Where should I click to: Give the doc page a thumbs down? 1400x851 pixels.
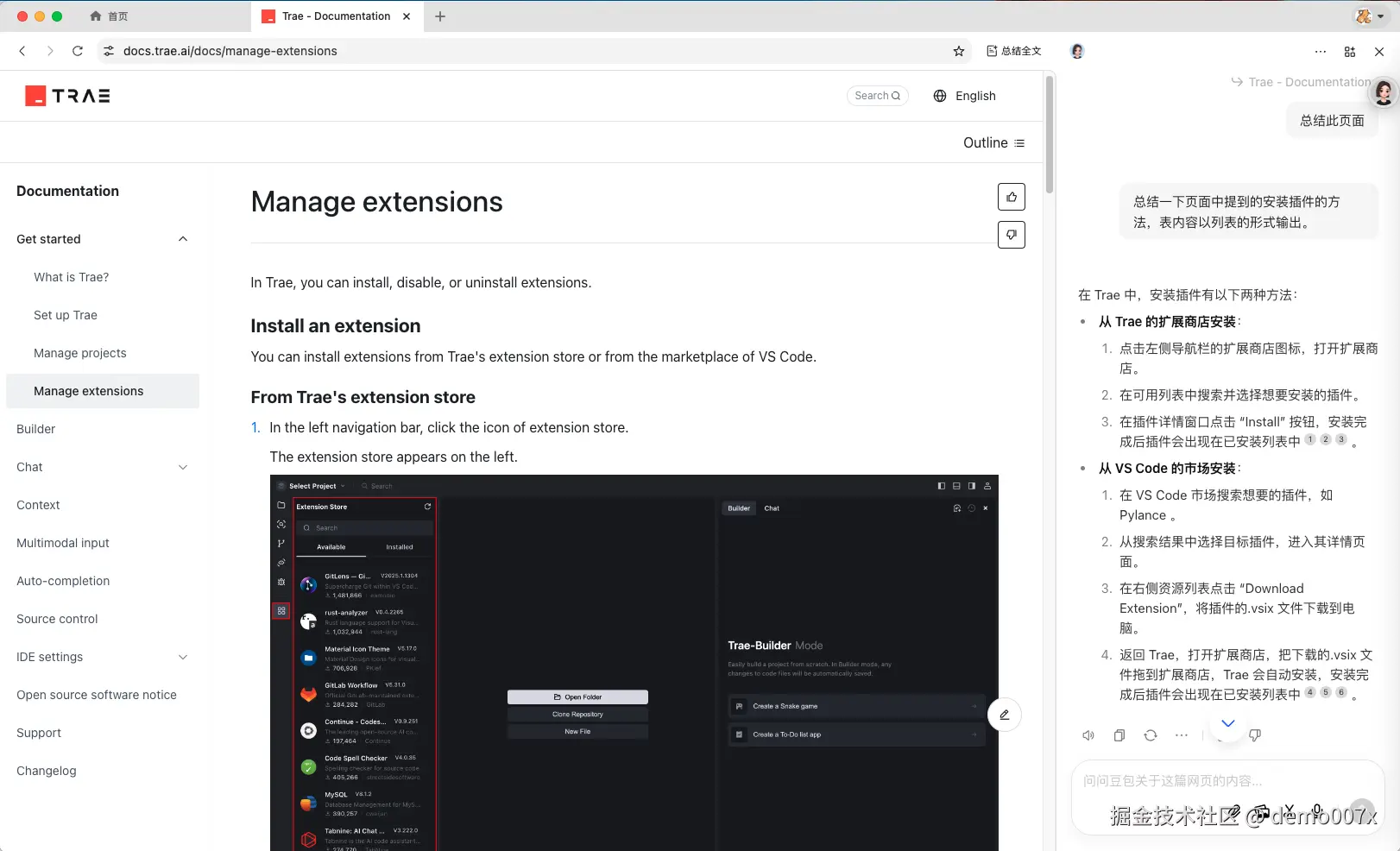click(x=1012, y=235)
